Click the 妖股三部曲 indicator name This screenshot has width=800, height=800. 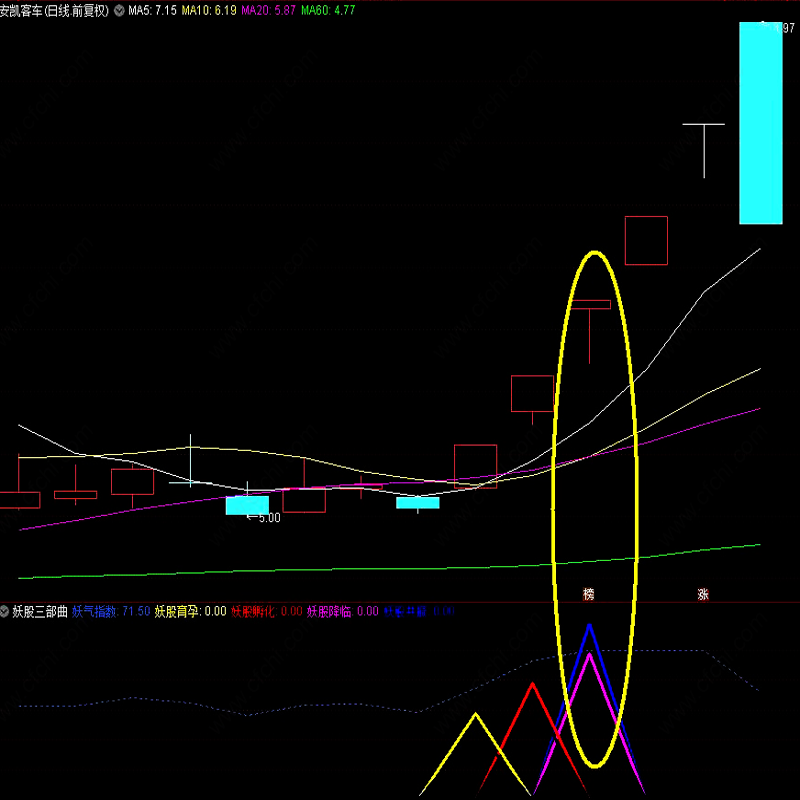(39, 611)
